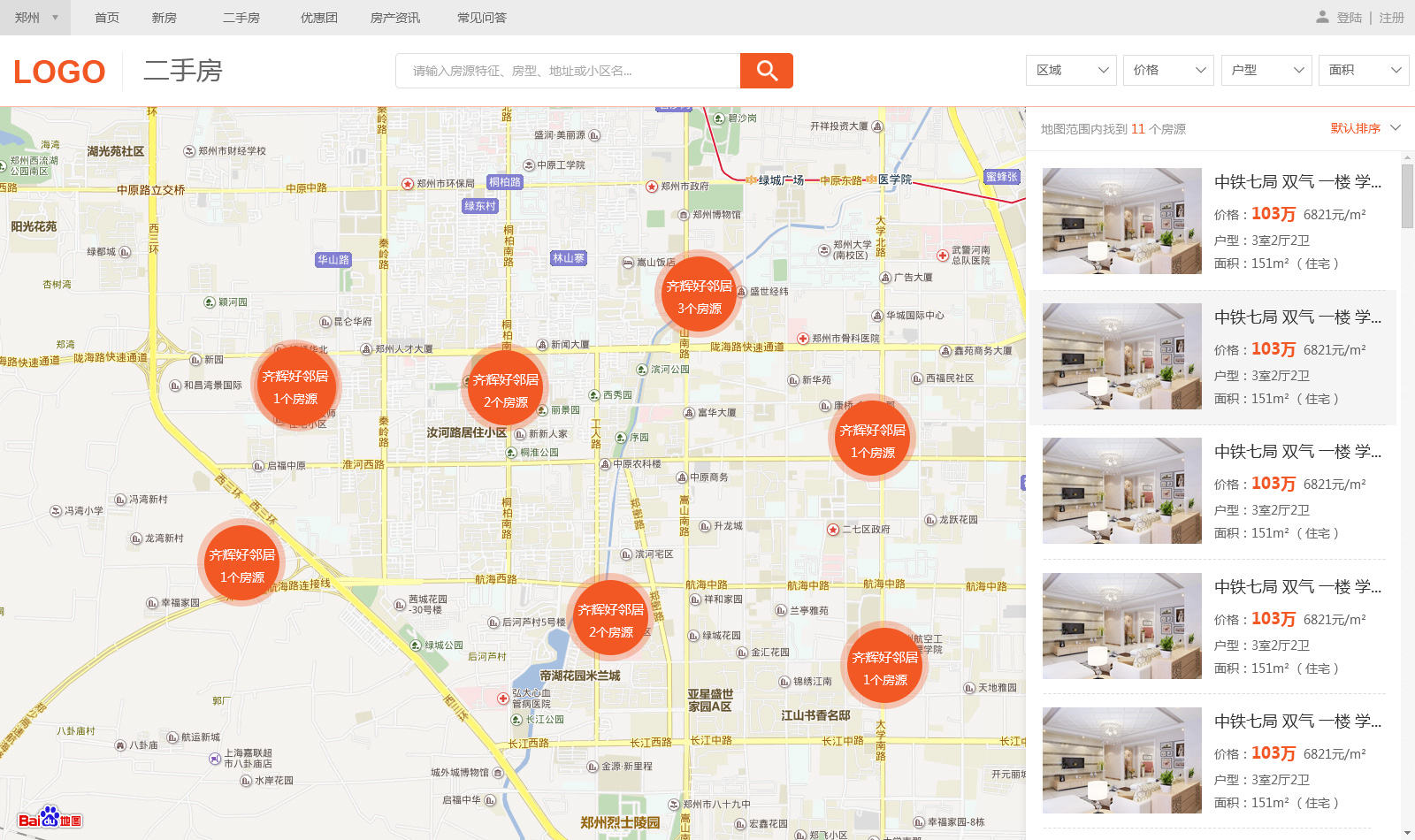The width and height of the screenshot is (1415, 840).
Task: Open the 郑州 city selector dropdown
Action: pos(35,18)
